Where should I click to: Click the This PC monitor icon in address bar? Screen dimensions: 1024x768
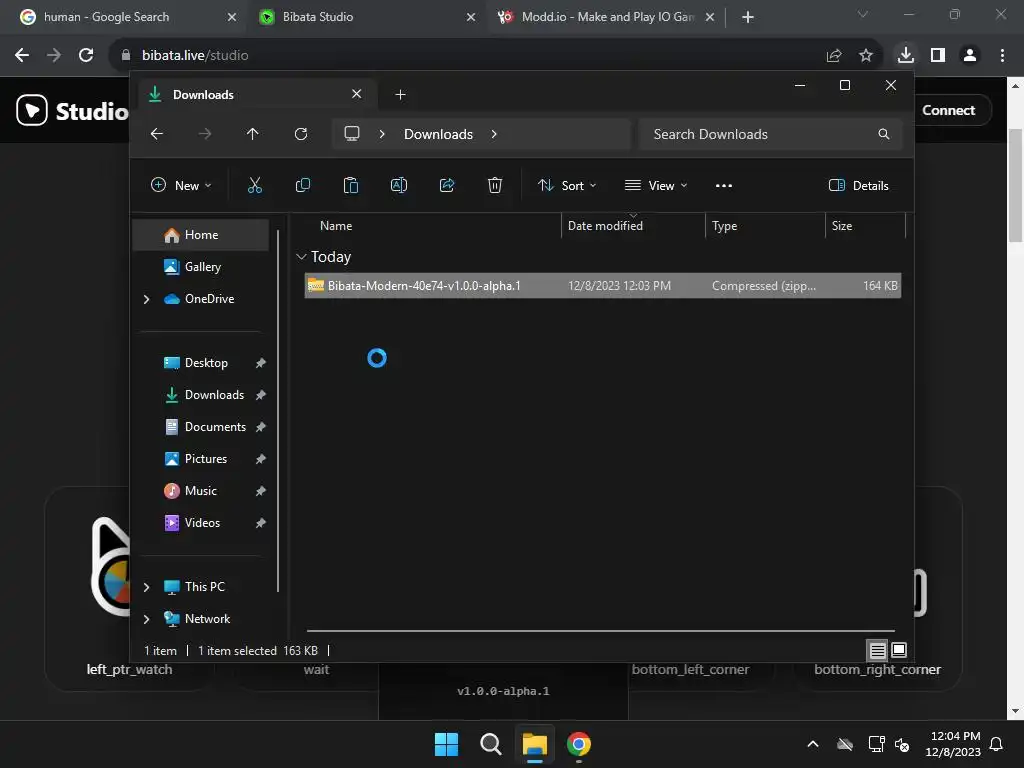click(352, 134)
